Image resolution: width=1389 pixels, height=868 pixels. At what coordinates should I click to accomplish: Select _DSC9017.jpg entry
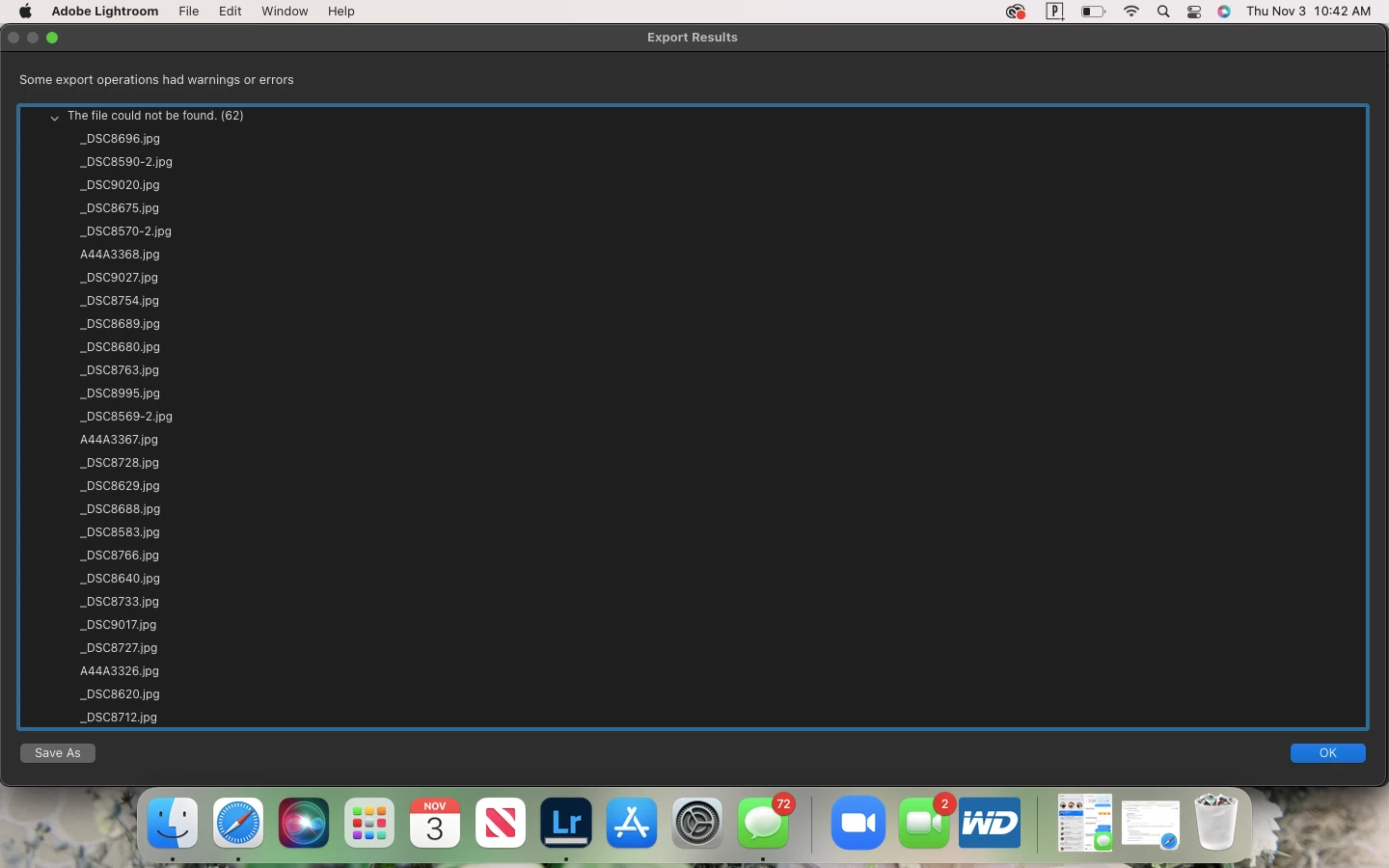coord(118,625)
